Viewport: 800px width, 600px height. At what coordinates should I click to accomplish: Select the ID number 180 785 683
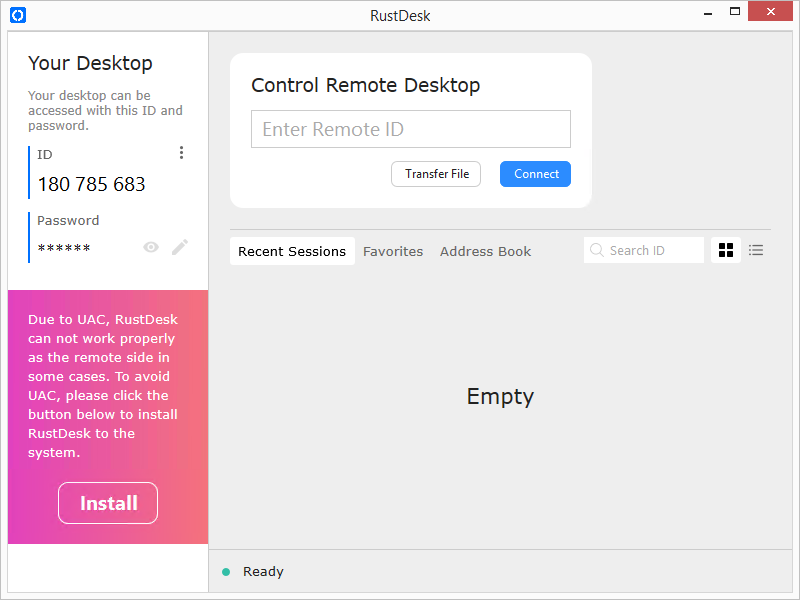pos(92,184)
